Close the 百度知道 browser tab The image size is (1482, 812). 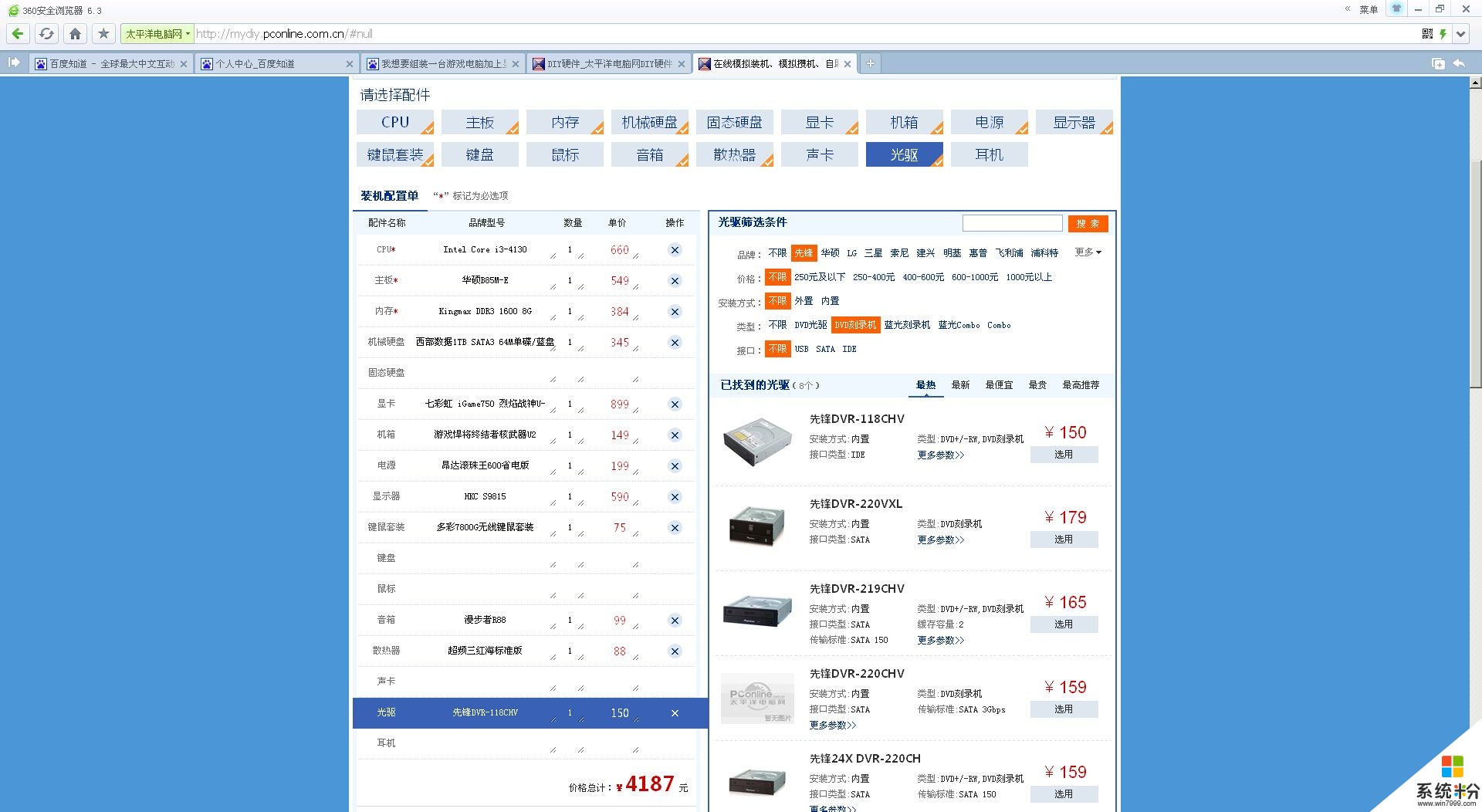(184, 64)
